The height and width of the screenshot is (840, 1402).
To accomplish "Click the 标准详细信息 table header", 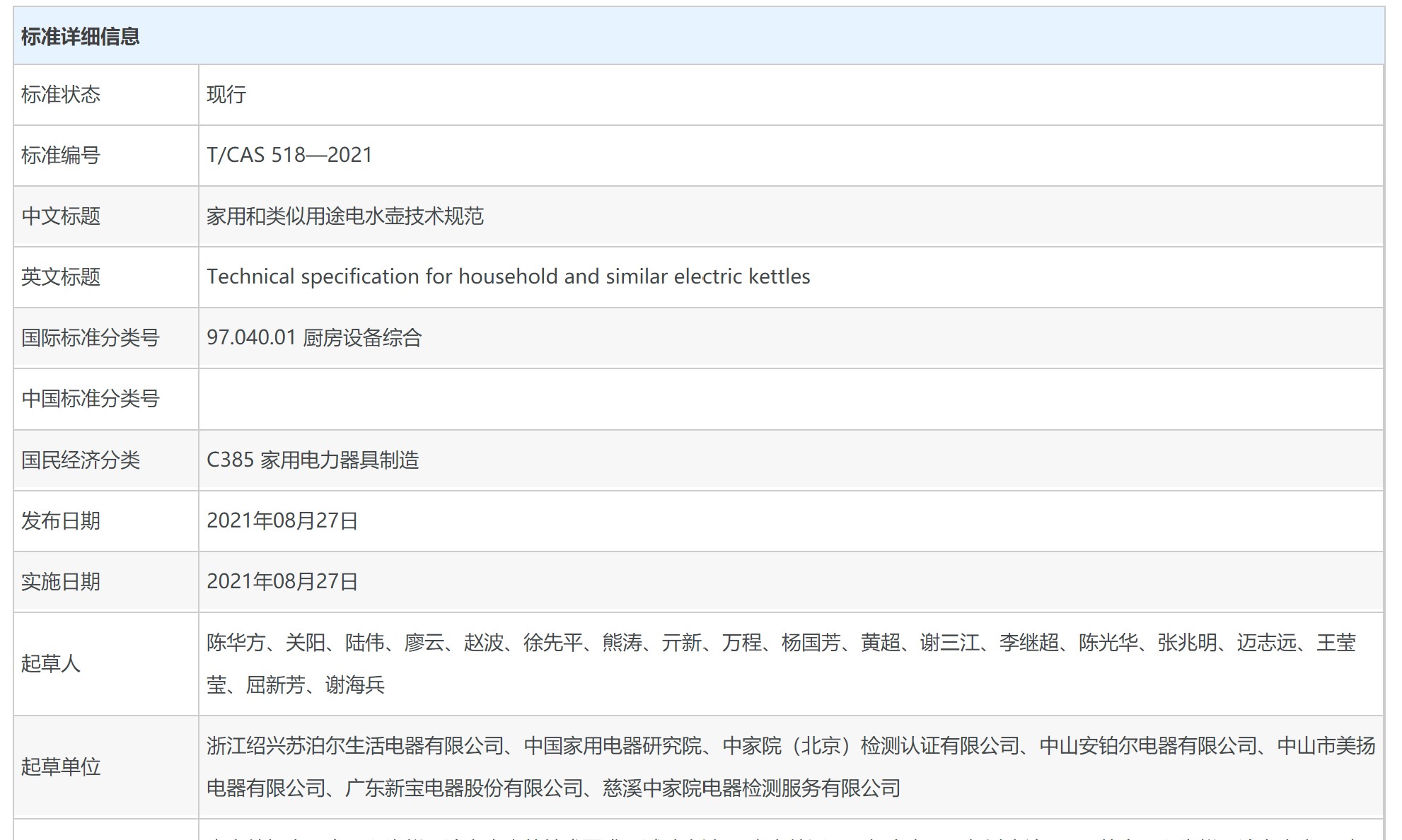I will click(81, 36).
